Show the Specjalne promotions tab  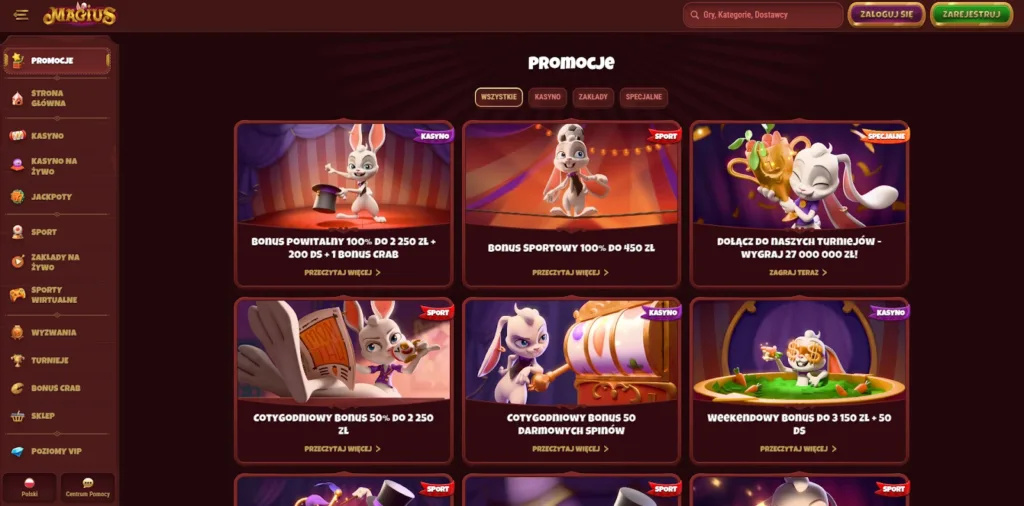[643, 97]
